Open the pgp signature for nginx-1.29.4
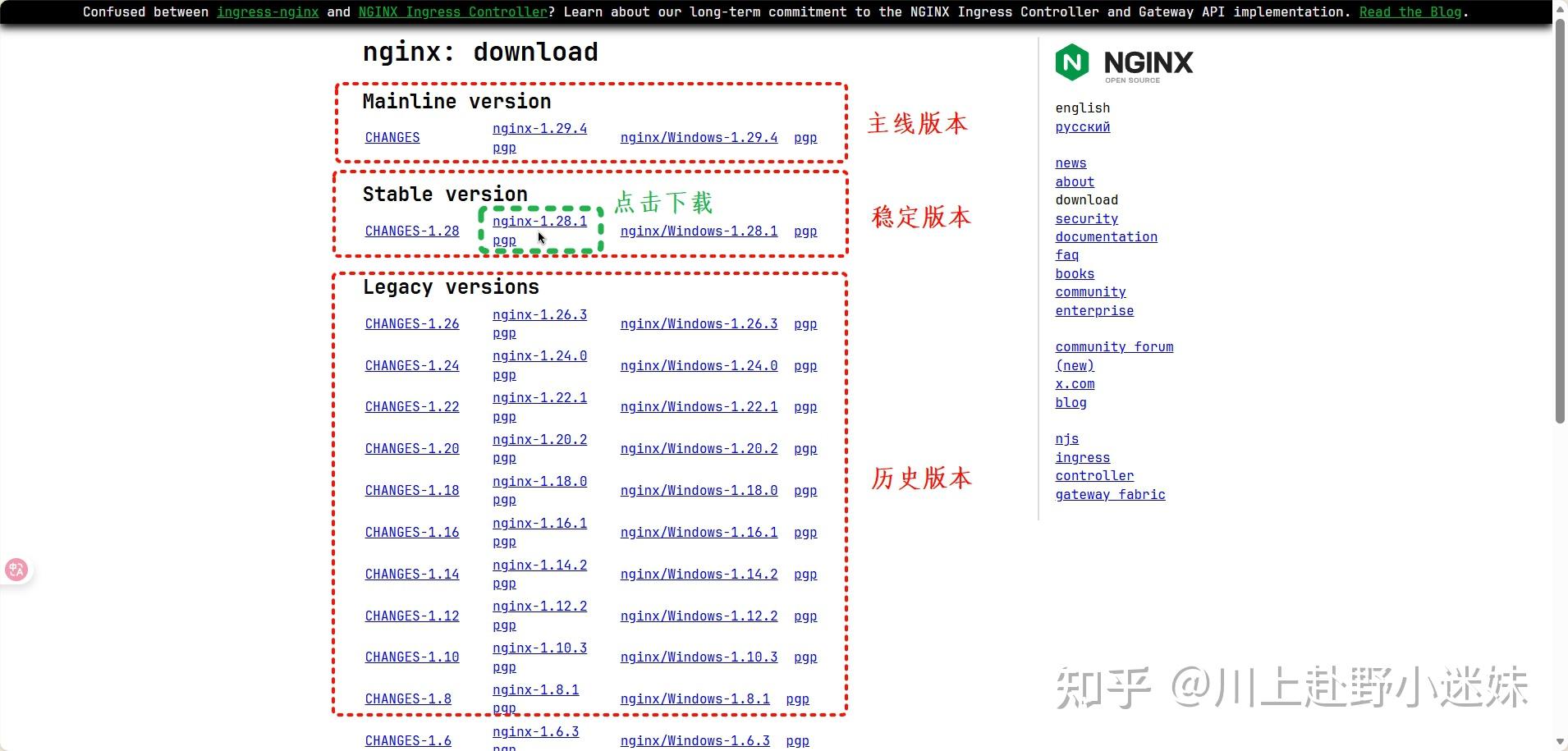The image size is (1568, 751). [x=503, y=148]
